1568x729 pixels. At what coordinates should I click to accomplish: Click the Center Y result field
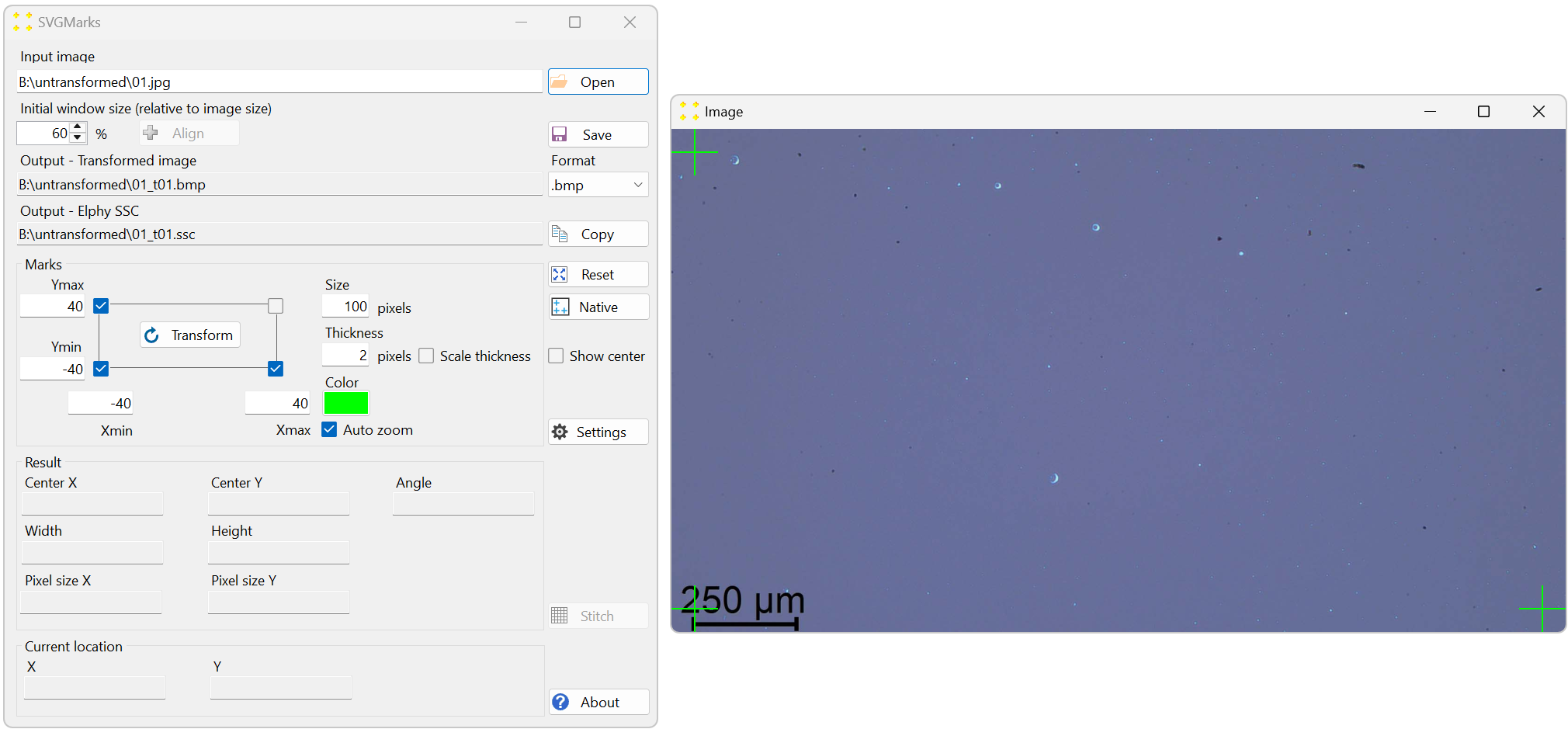click(279, 504)
